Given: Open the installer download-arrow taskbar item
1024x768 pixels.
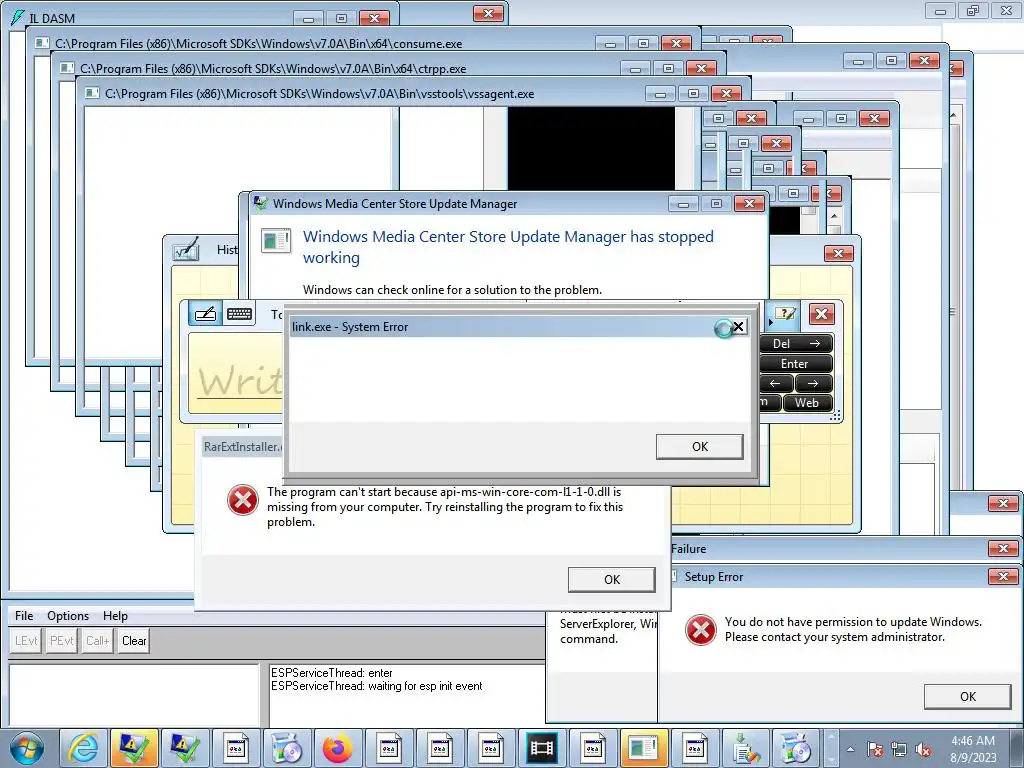Looking at the screenshot, I should coord(745,748).
